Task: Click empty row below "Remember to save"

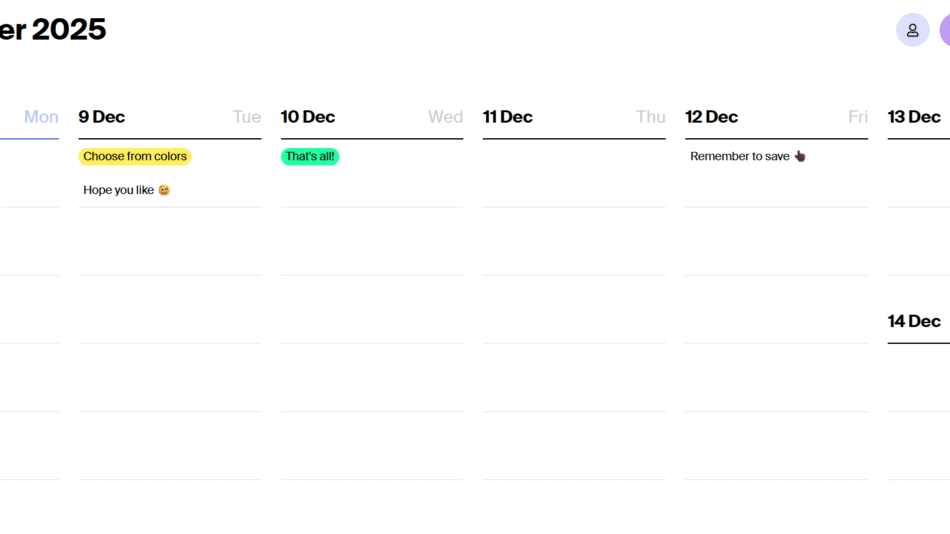Action: [776, 190]
